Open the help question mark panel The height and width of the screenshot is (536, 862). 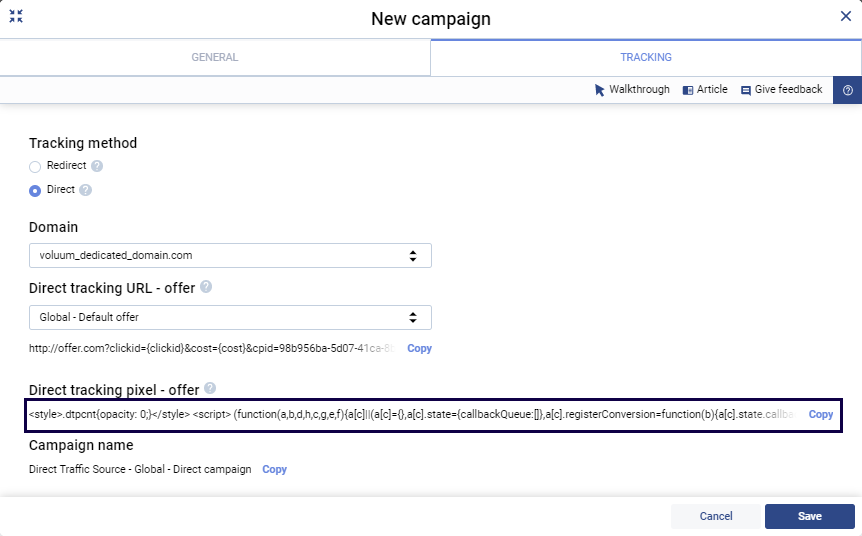coord(847,90)
